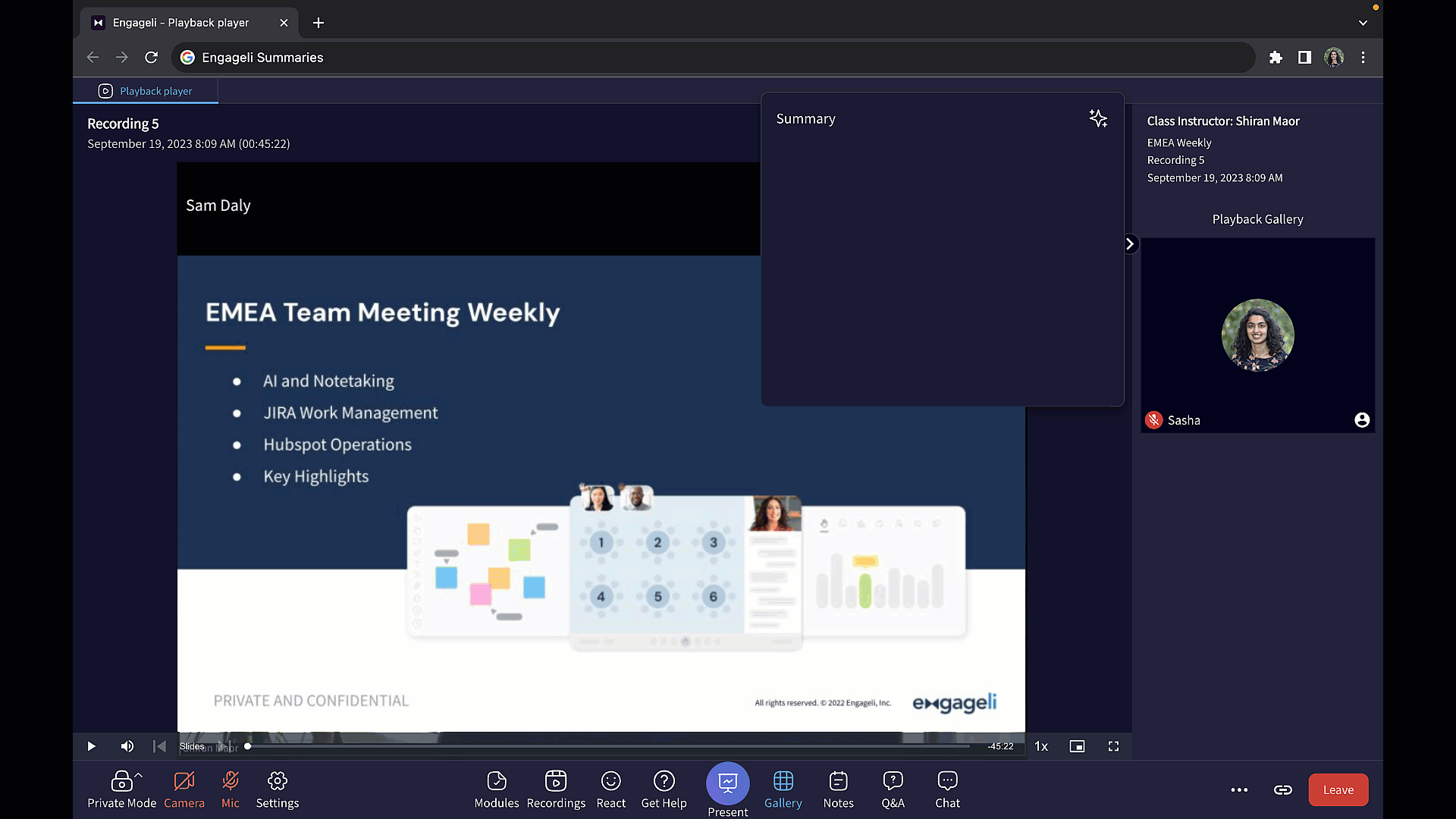Expand the Private Mode options caret
This screenshot has height=819, width=1456.
tap(139, 775)
